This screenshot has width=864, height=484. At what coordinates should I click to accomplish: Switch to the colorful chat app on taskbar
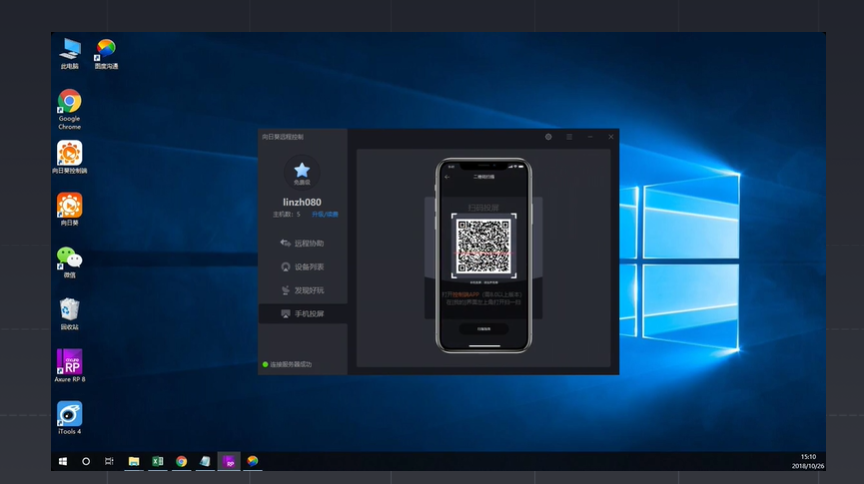252,461
